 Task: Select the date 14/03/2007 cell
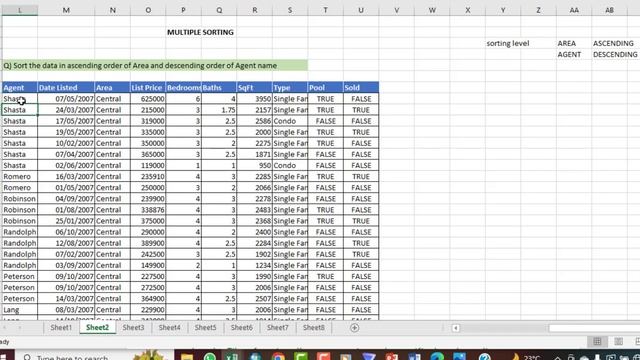(66, 298)
